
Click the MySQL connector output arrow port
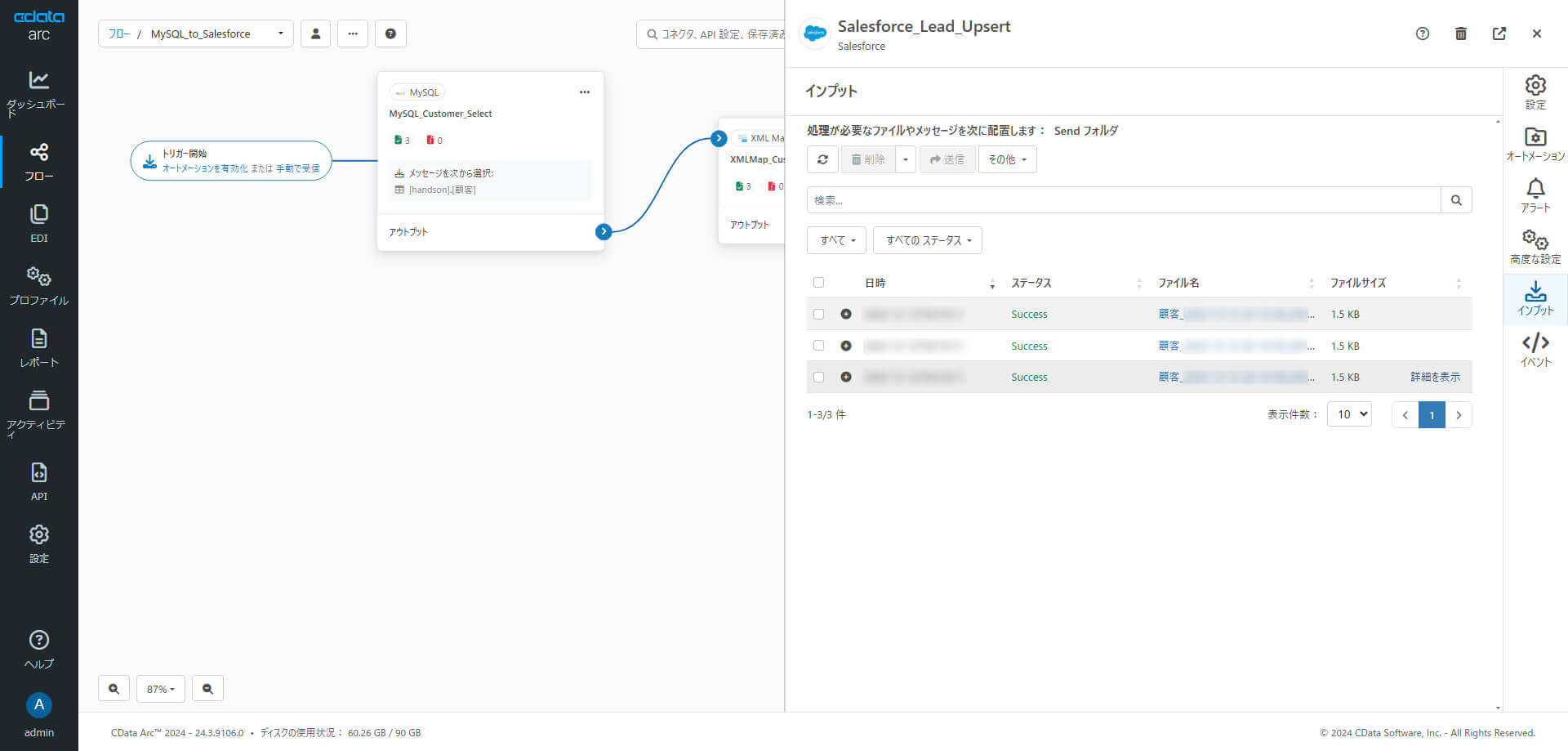pos(604,231)
